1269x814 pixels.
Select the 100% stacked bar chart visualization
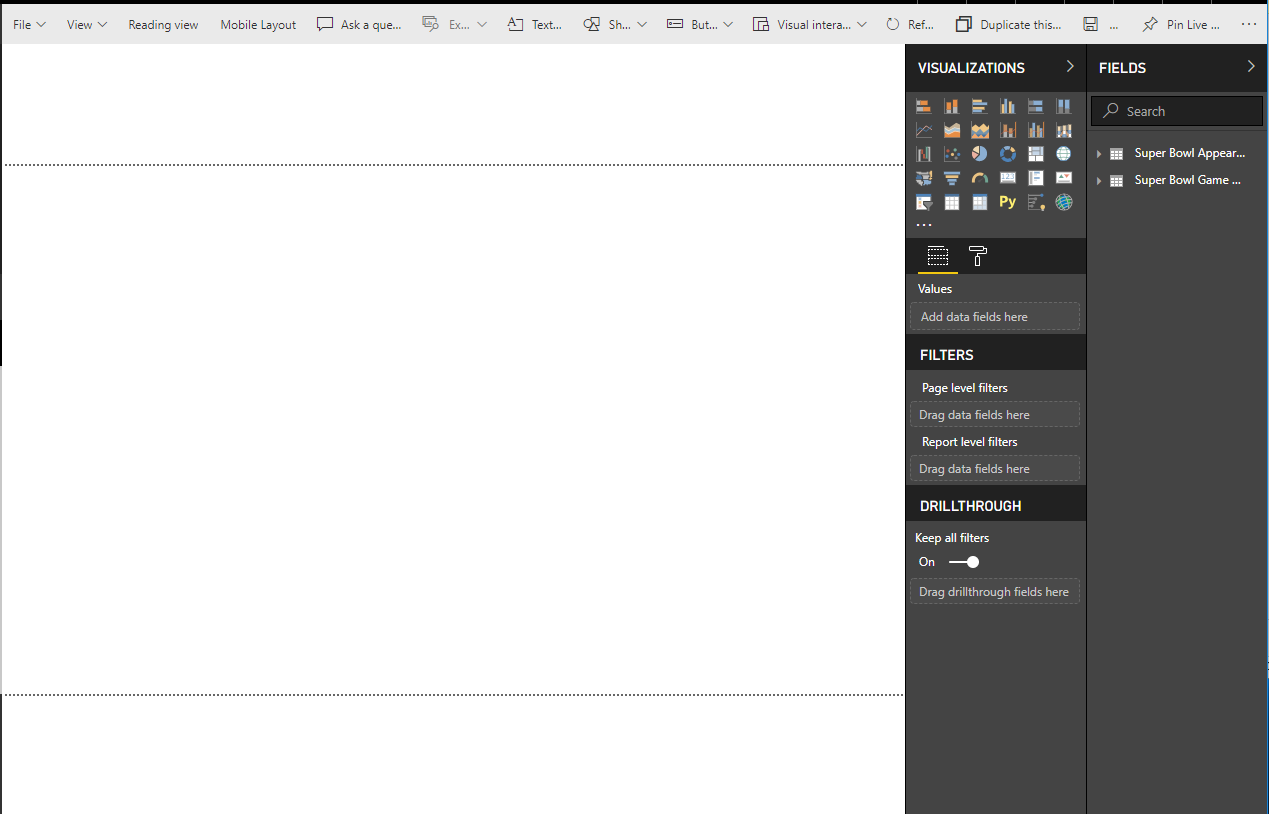tap(1036, 106)
